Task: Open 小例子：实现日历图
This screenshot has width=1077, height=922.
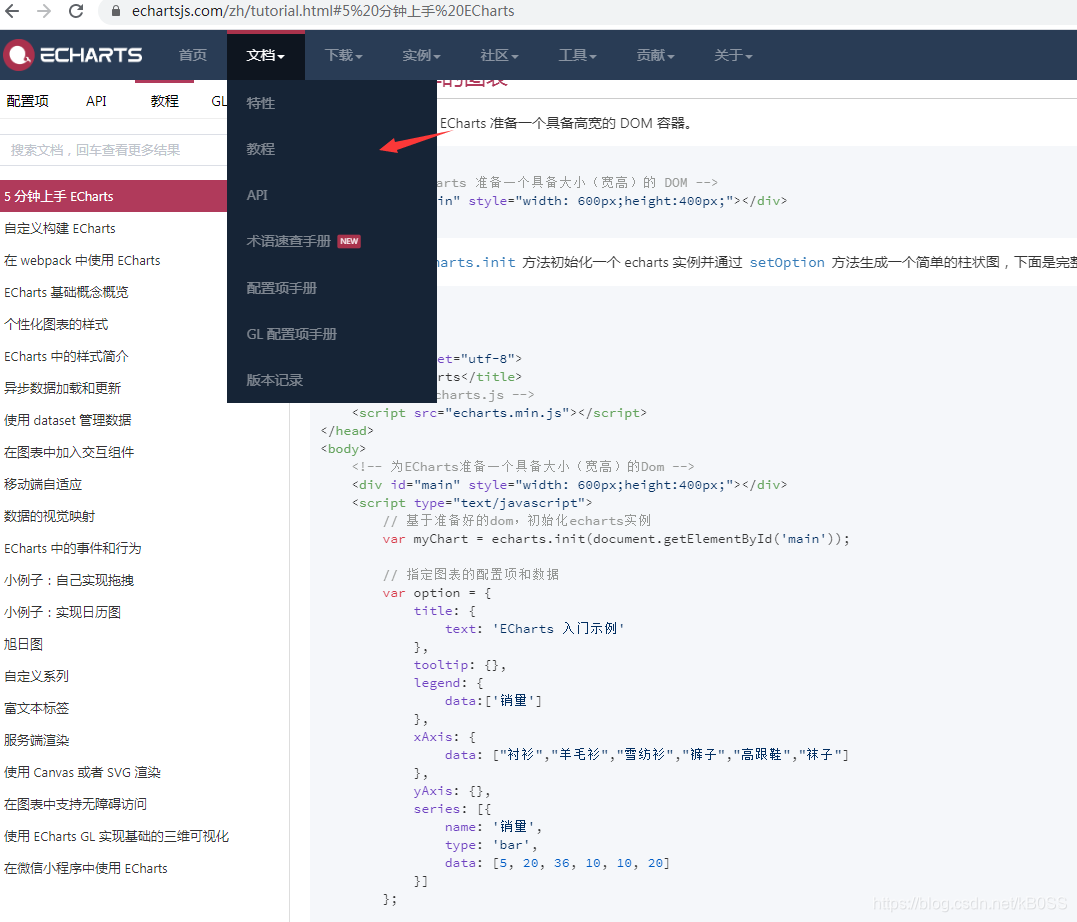Action: (63, 612)
